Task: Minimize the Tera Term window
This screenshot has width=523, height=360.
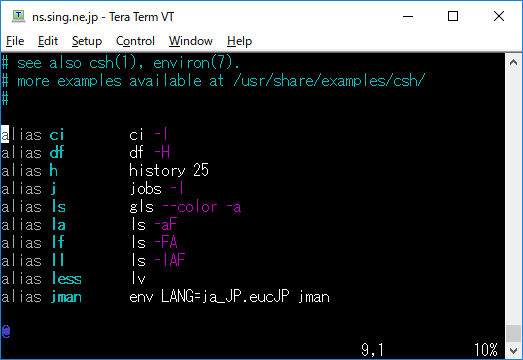Action: click(x=408, y=16)
